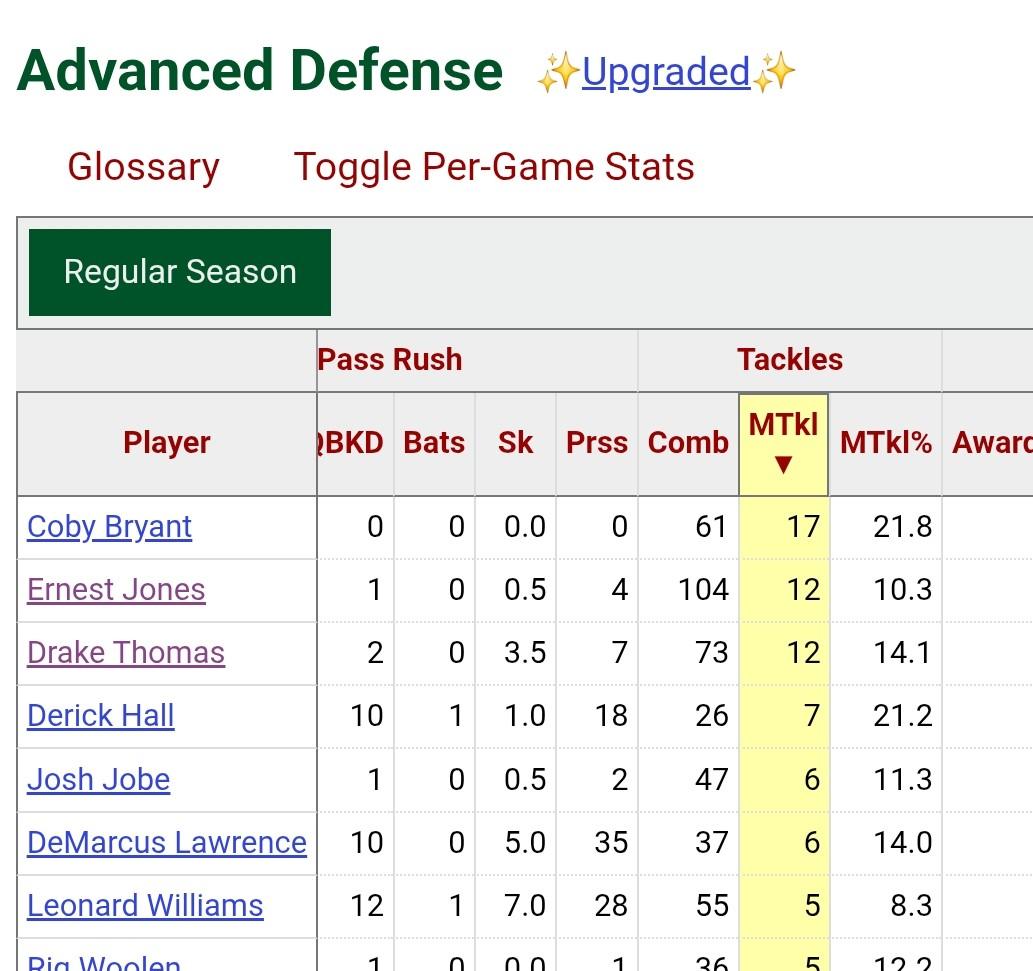Sort table by MTkl% column
The height and width of the screenshot is (971, 1033).
pos(886,443)
